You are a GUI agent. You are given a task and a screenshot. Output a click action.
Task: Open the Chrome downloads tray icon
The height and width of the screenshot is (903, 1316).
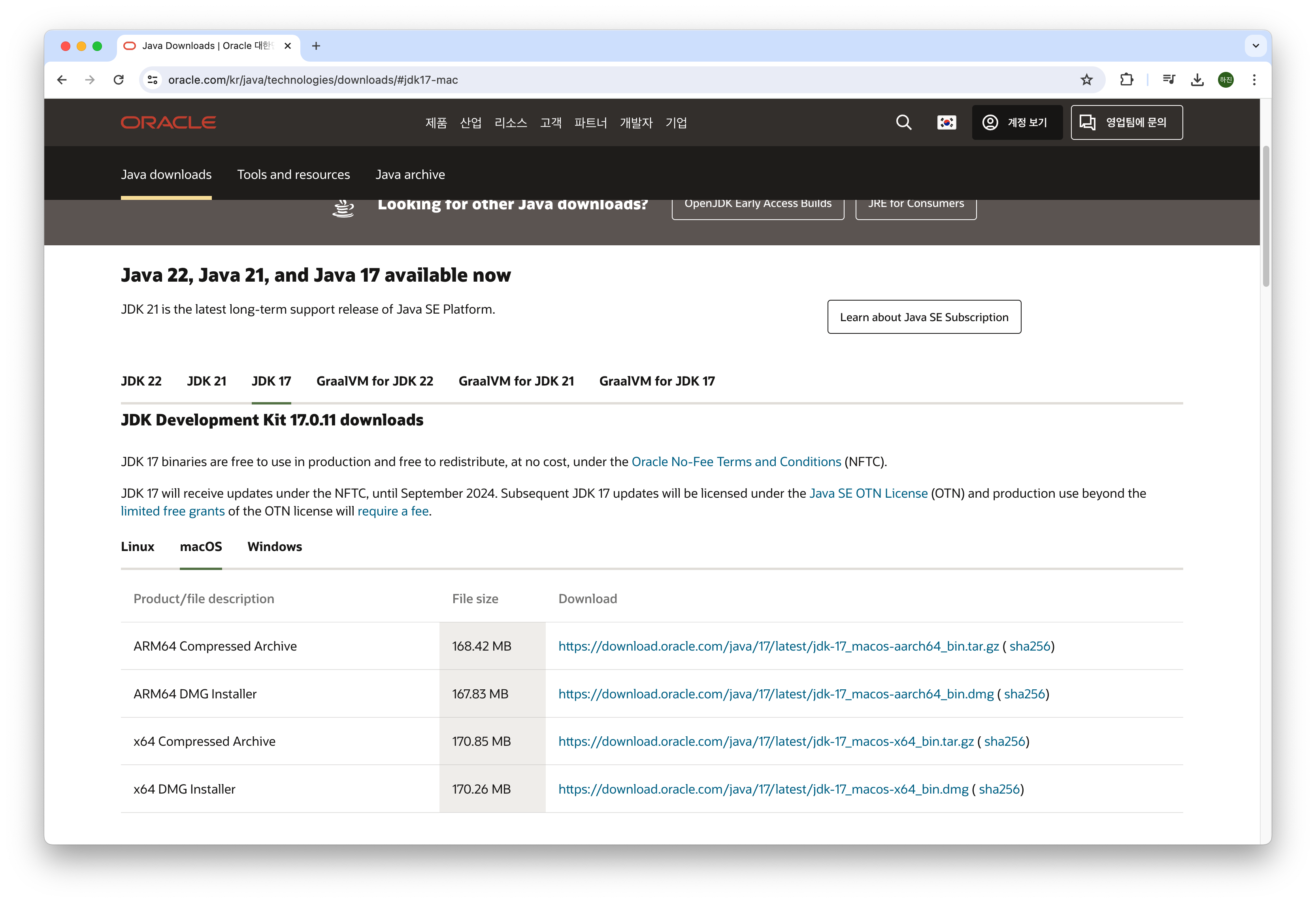tap(1197, 80)
